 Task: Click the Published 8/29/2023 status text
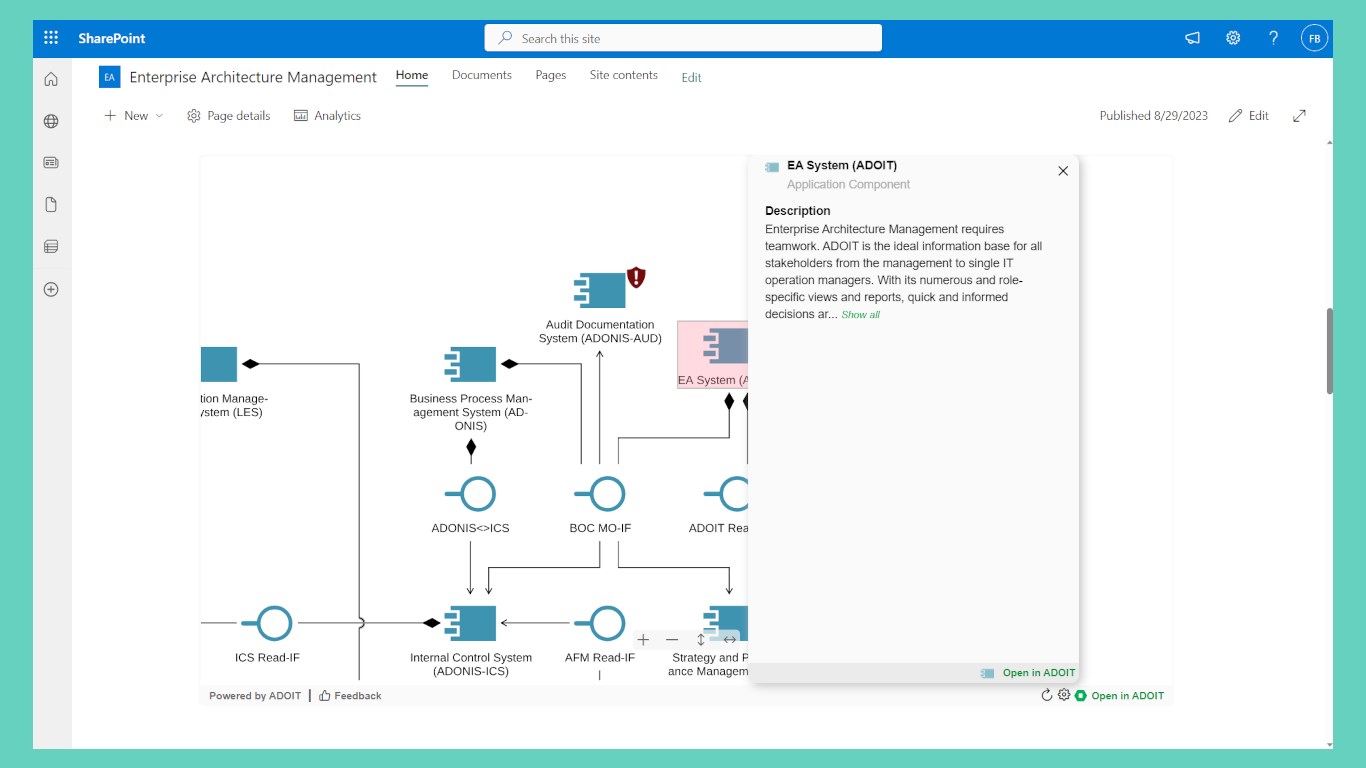(1154, 116)
